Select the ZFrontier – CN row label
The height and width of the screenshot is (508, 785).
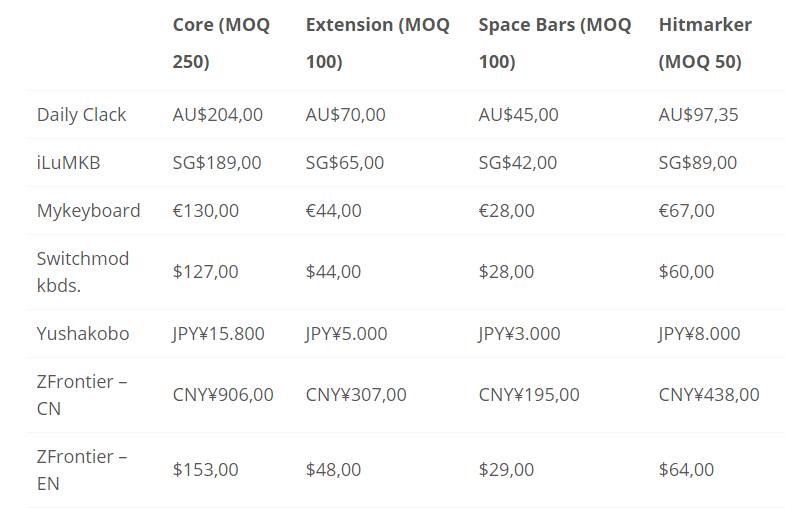[x=82, y=395]
